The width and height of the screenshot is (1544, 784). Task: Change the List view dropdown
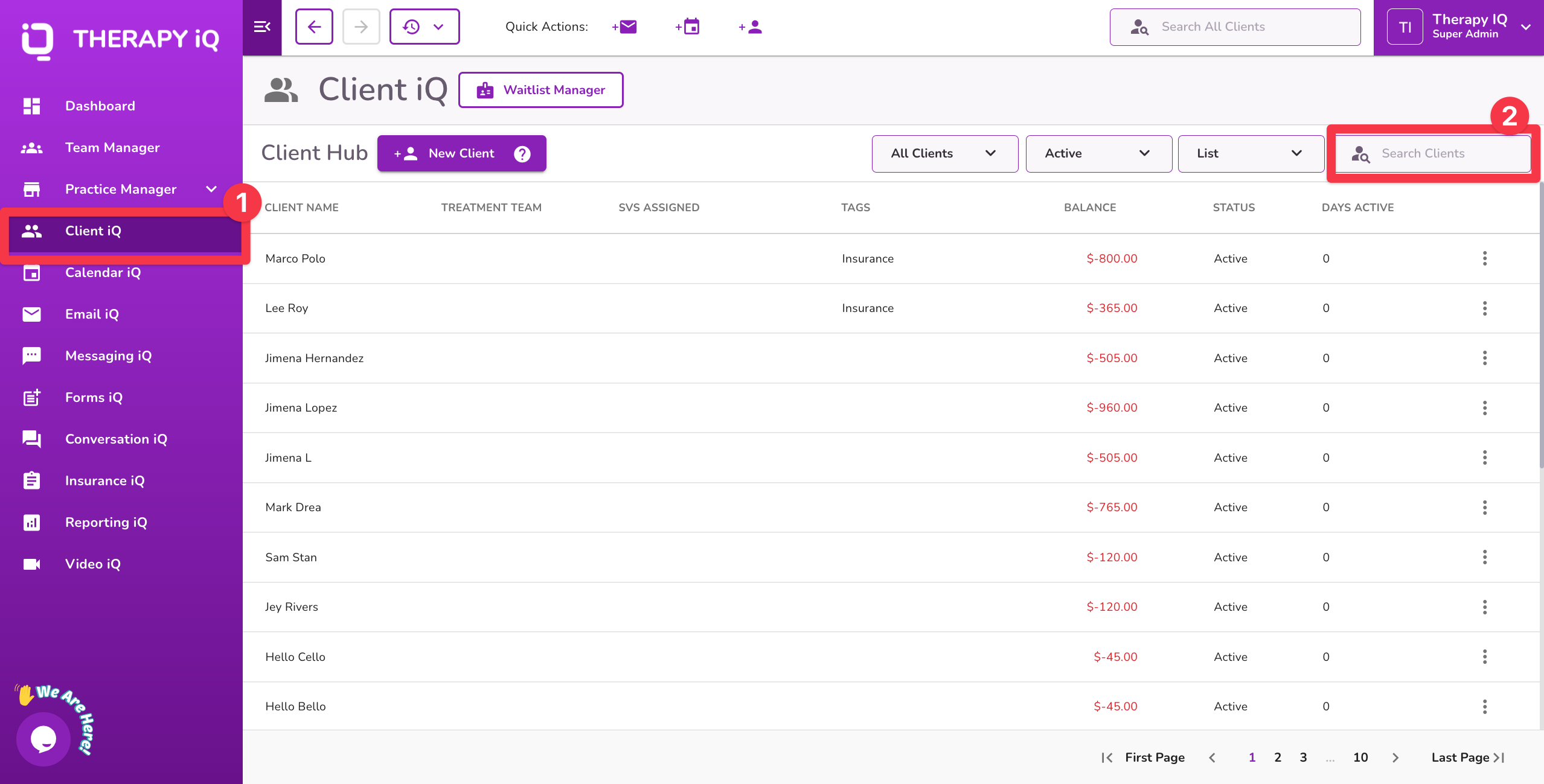click(1250, 154)
